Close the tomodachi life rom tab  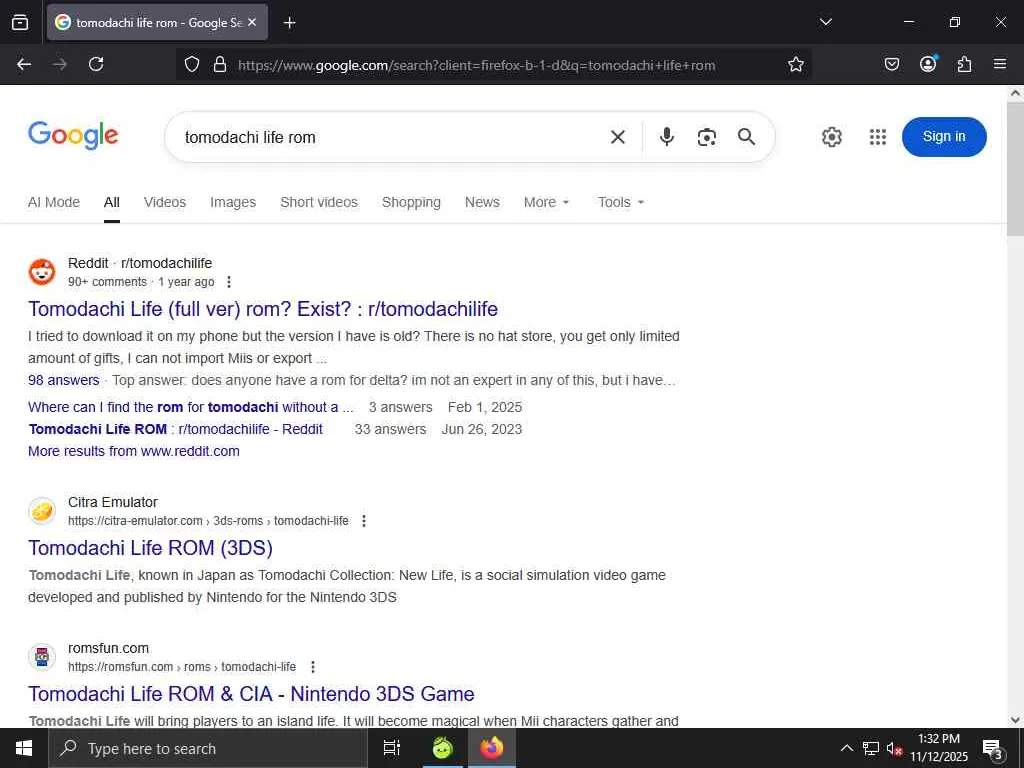[x=252, y=22]
